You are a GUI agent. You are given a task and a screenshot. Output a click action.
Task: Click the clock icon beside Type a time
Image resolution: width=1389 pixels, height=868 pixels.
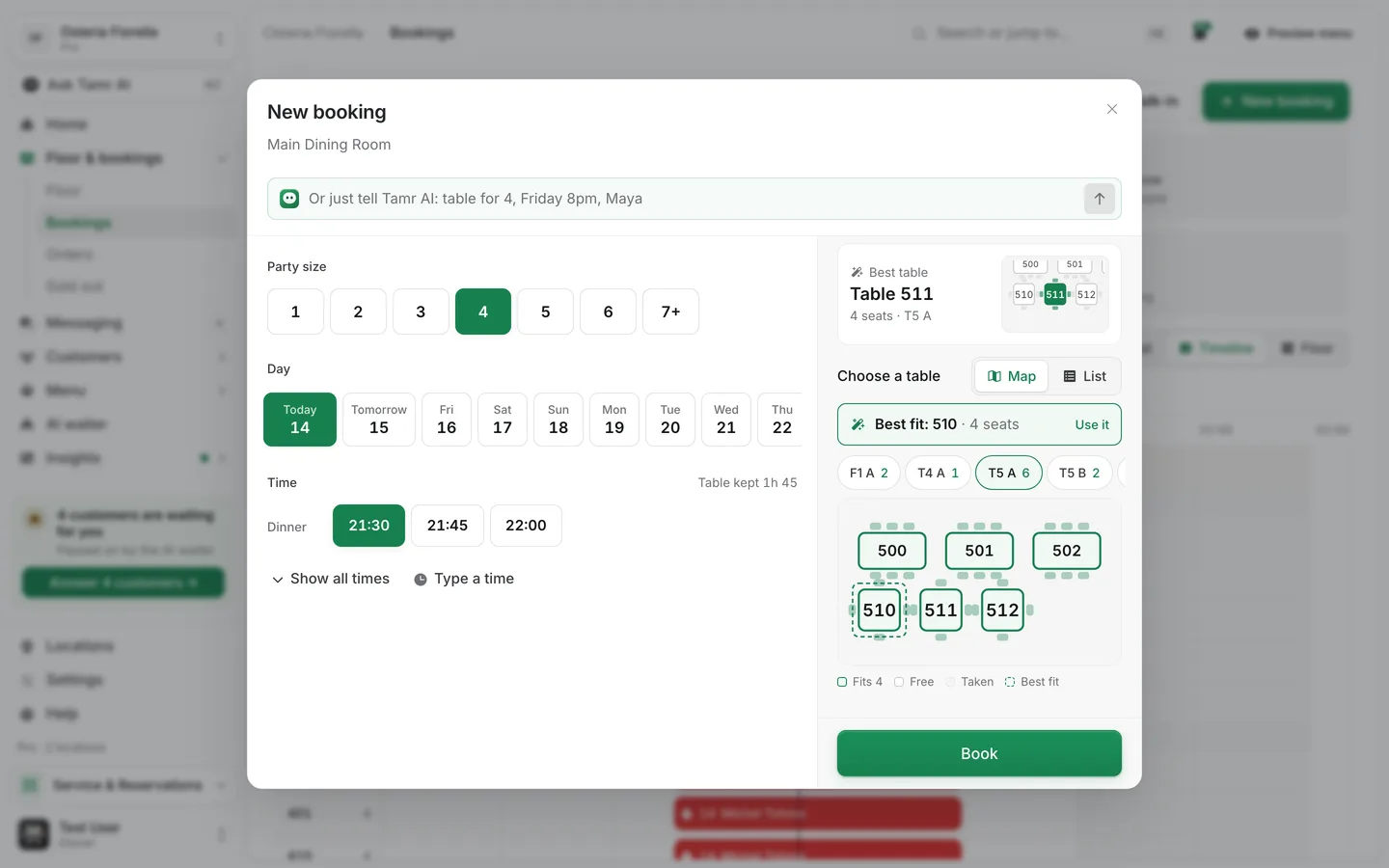[421, 580]
